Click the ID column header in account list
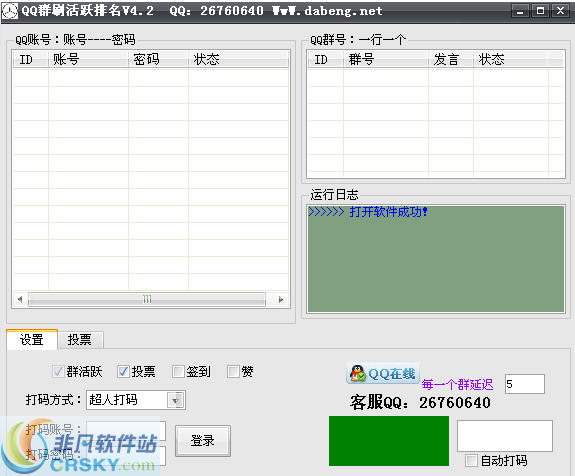The height and width of the screenshot is (476, 575). [31, 59]
